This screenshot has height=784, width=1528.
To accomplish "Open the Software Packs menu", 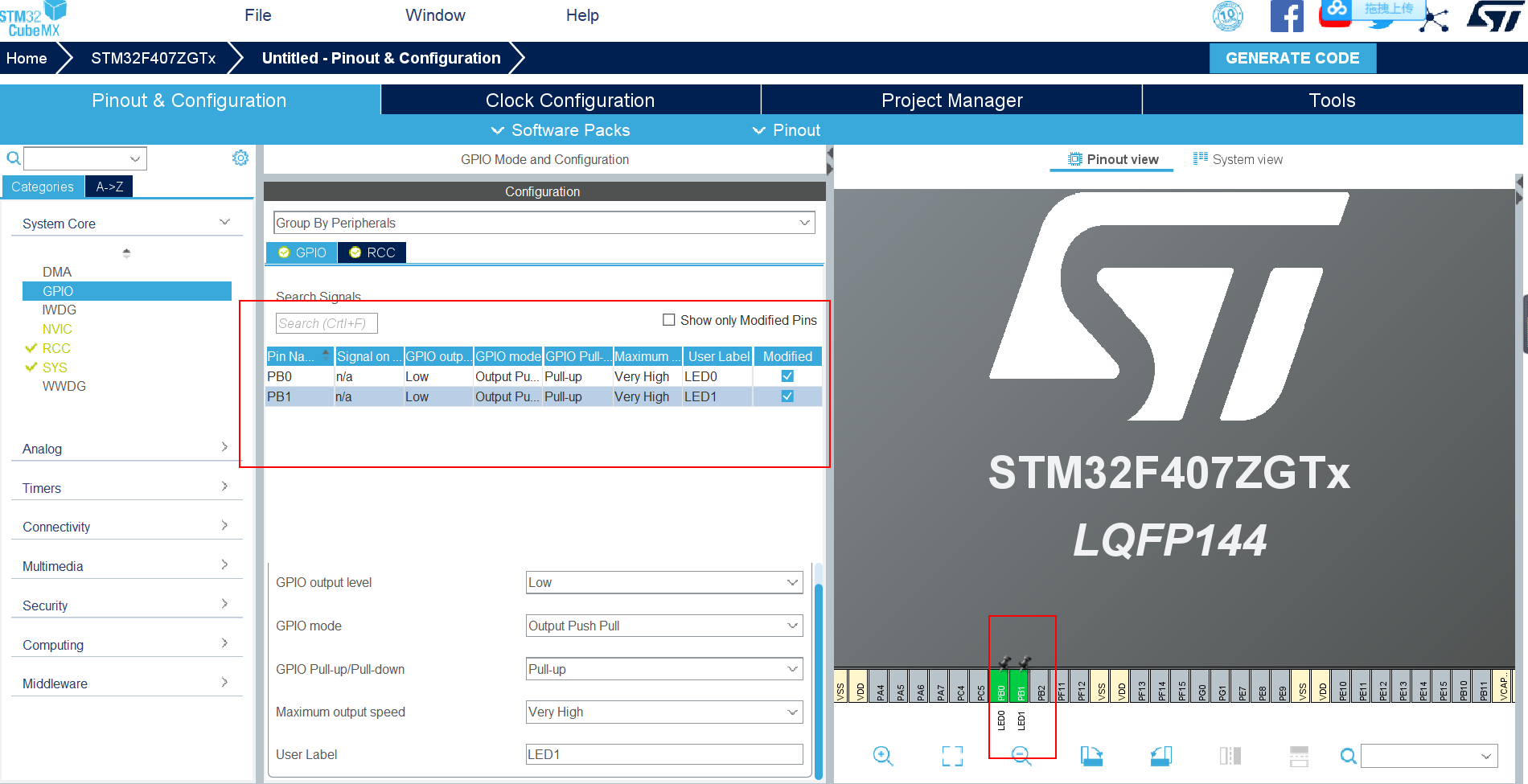I will tap(561, 130).
